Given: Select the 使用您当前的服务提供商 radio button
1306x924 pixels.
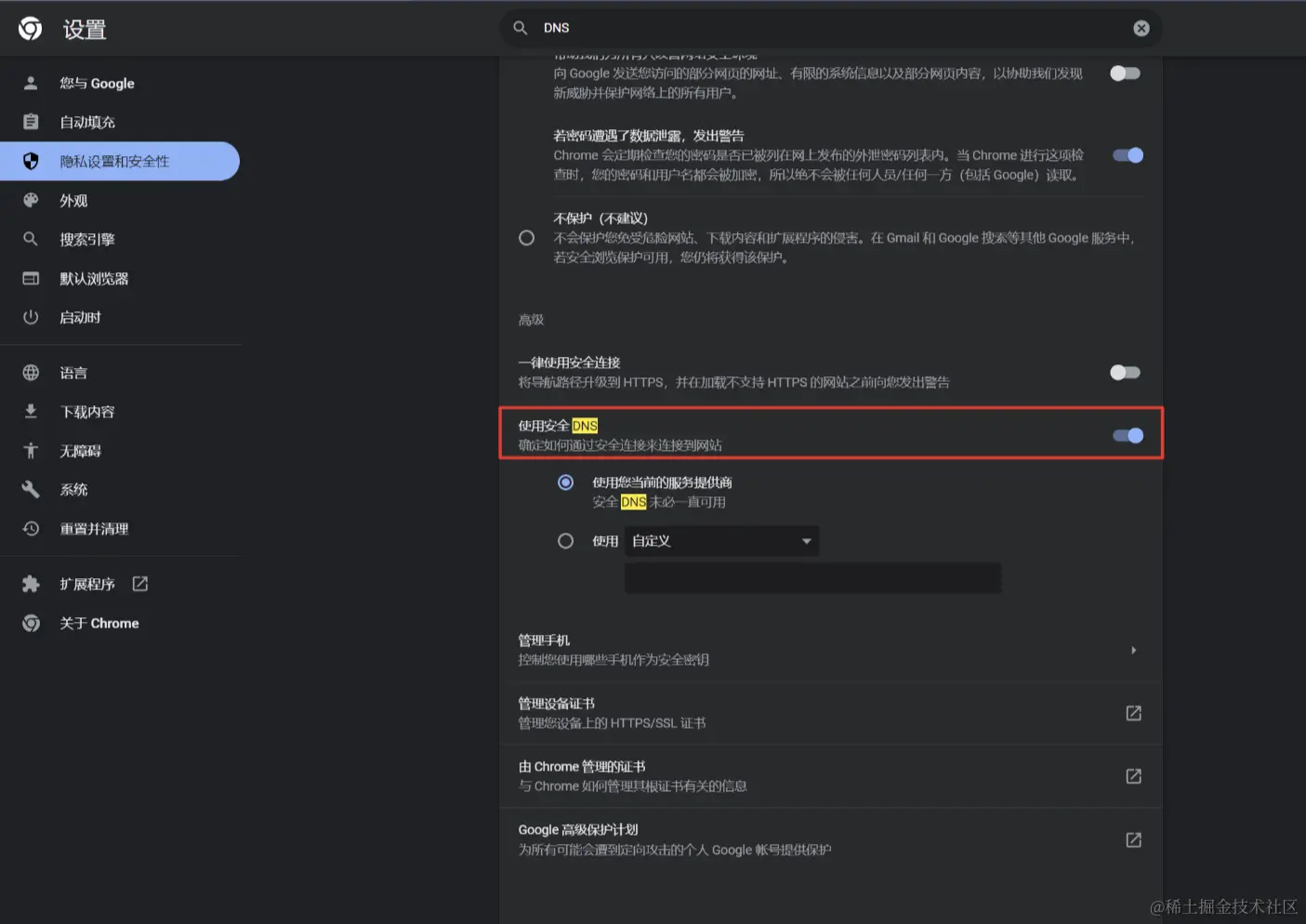Looking at the screenshot, I should click(x=565, y=482).
